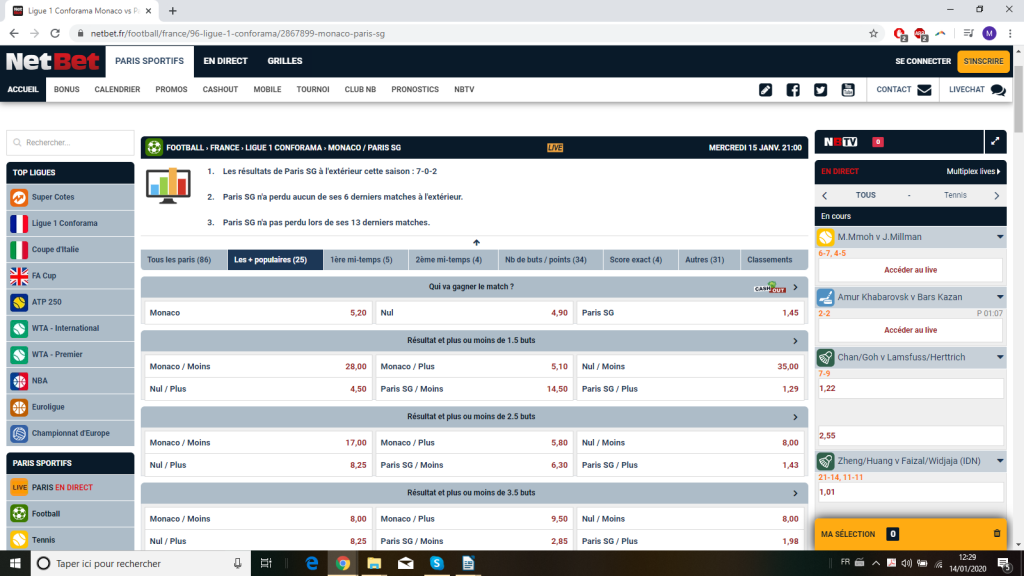The height and width of the screenshot is (576, 1024).
Task: Open Skype from taskbar
Action: (436, 563)
